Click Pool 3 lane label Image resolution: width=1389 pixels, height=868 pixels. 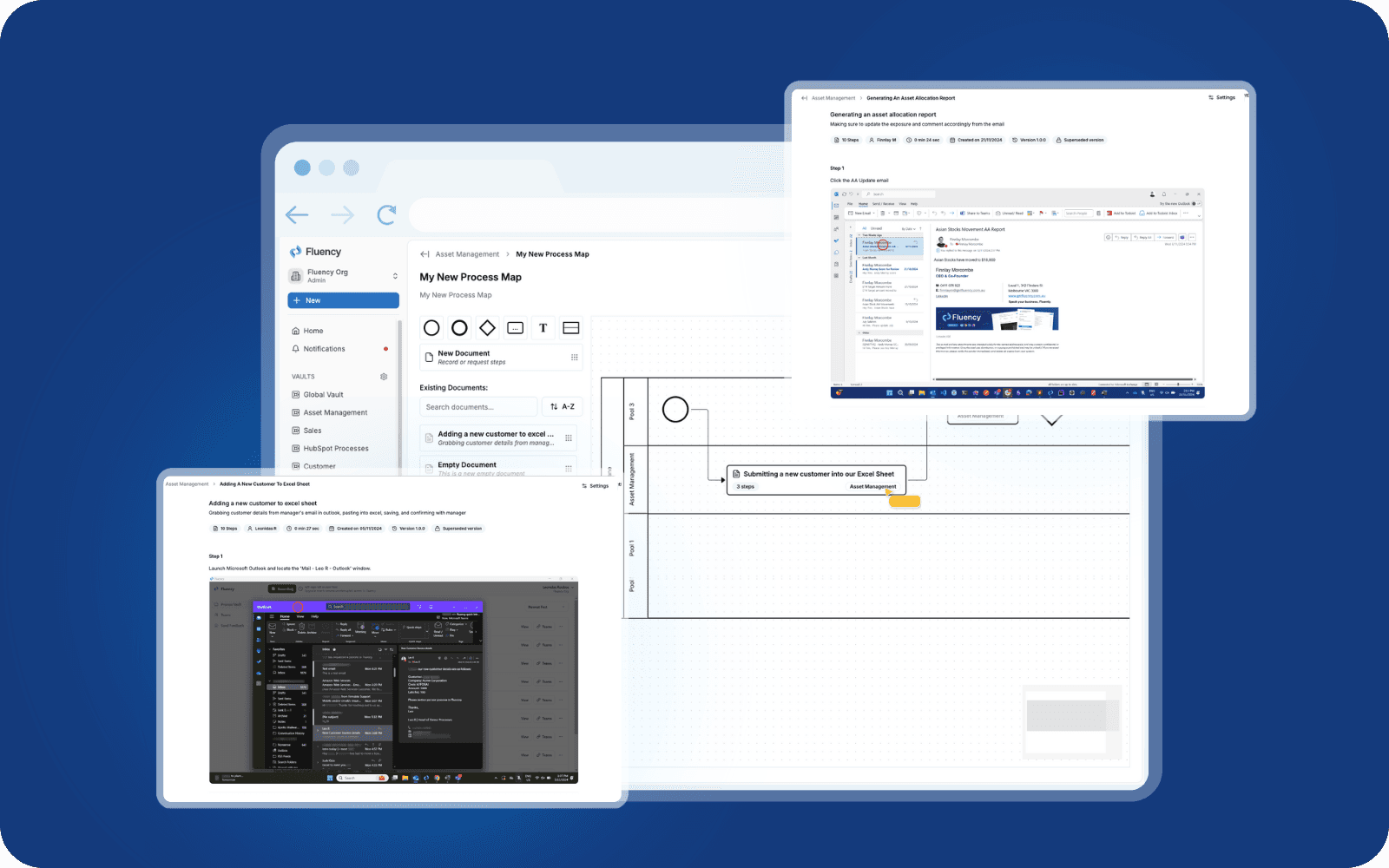(x=632, y=411)
